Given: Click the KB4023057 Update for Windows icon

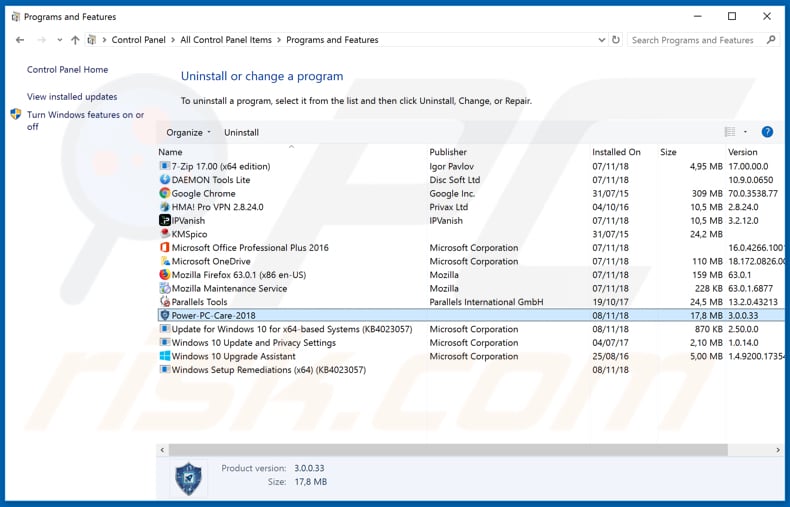Looking at the screenshot, I should coord(164,329).
